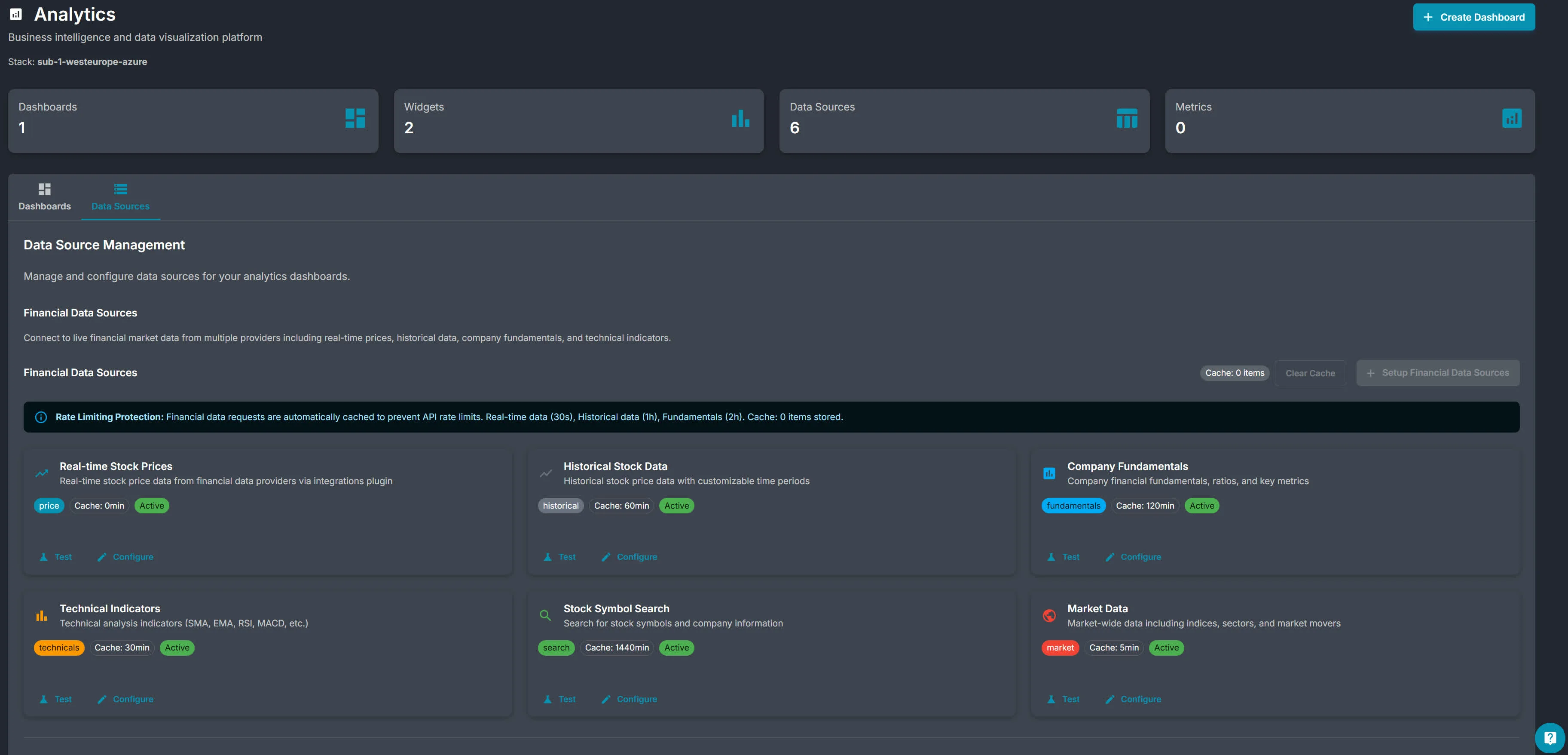Viewport: 1568px width, 755px height.
Task: Click flask icon on Historical Stock Data card
Action: (x=547, y=557)
